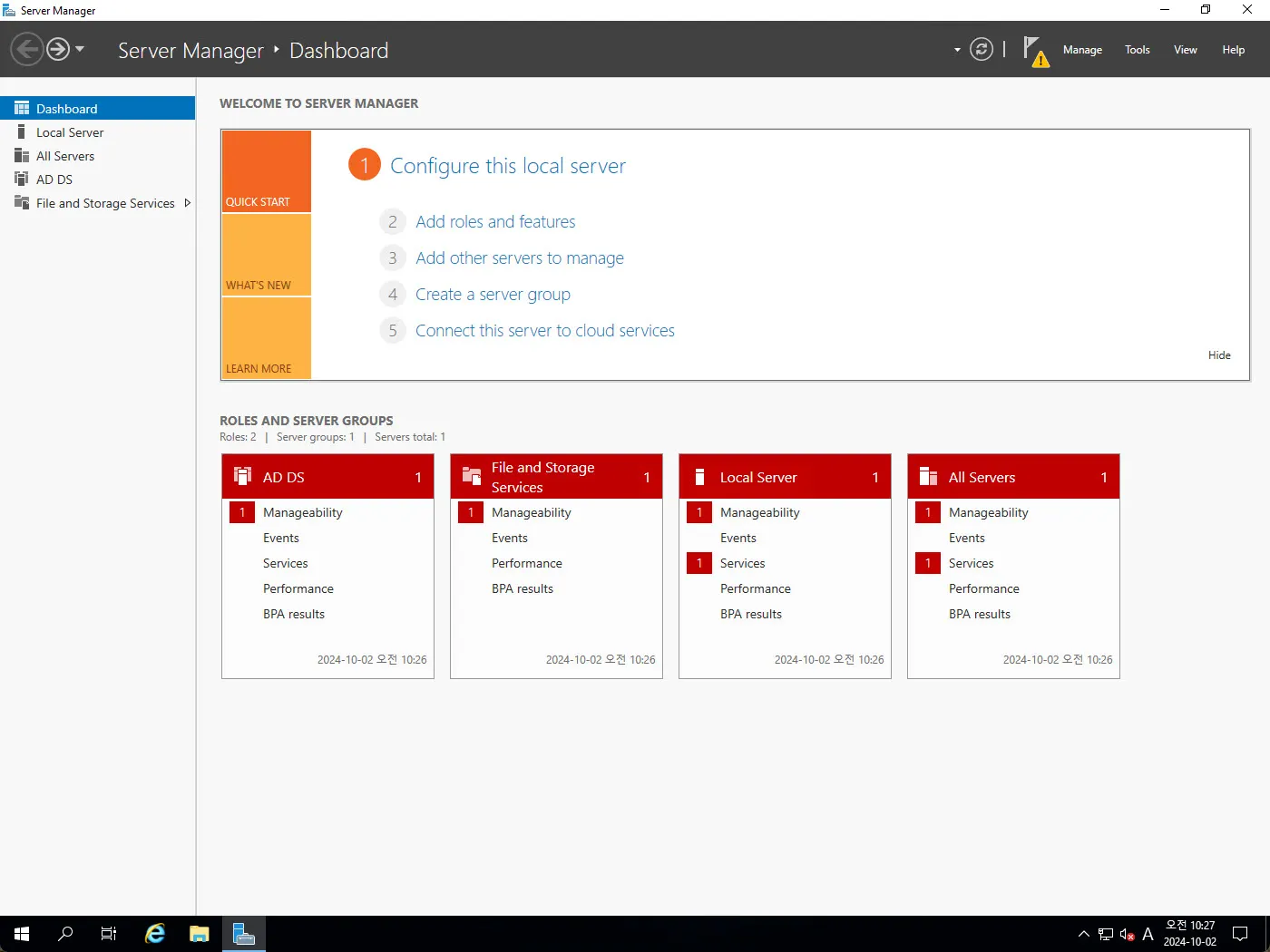Click the back navigation arrow
Screen dimensions: 1270x952
(x=27, y=49)
